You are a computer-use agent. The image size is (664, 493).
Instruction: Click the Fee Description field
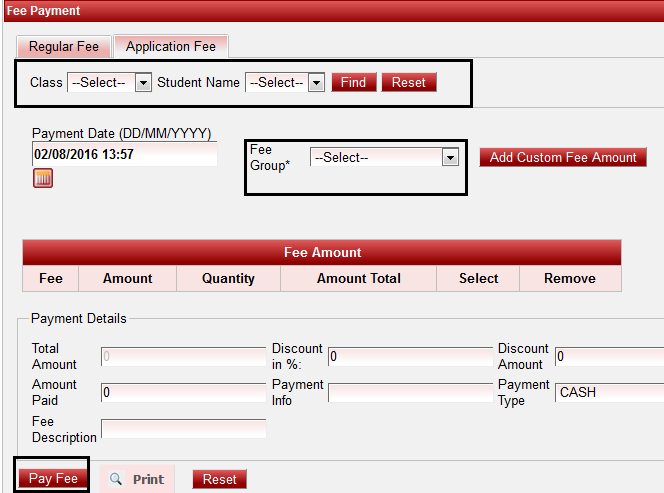183,429
